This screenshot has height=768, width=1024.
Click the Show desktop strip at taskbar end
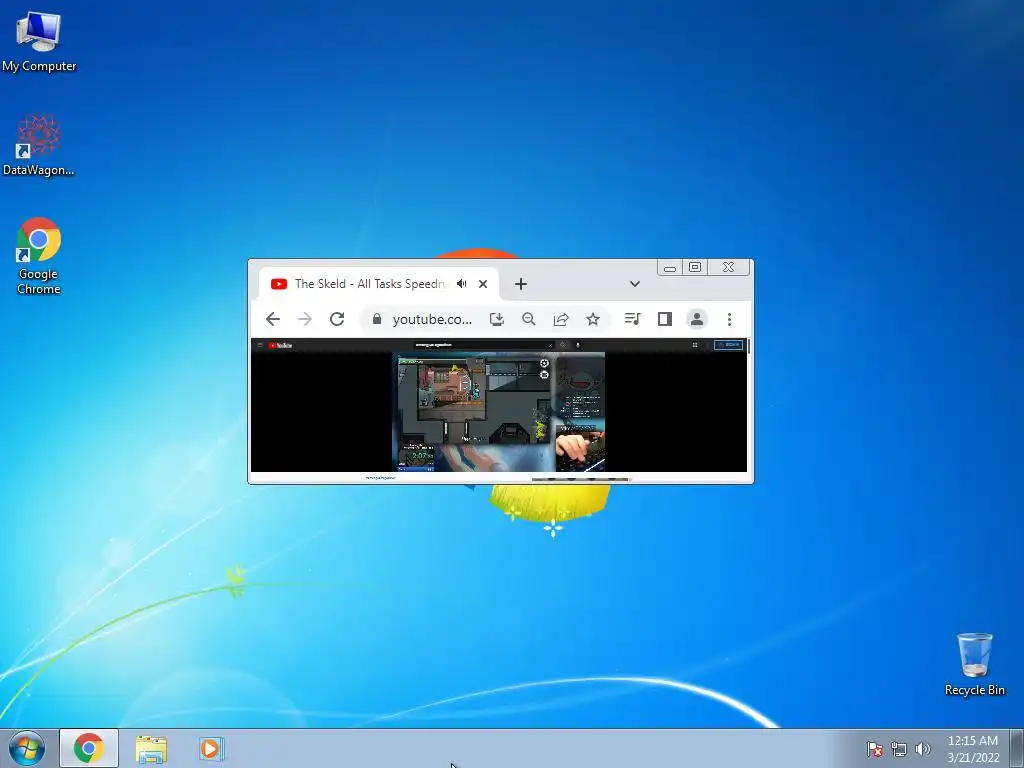[1016, 748]
